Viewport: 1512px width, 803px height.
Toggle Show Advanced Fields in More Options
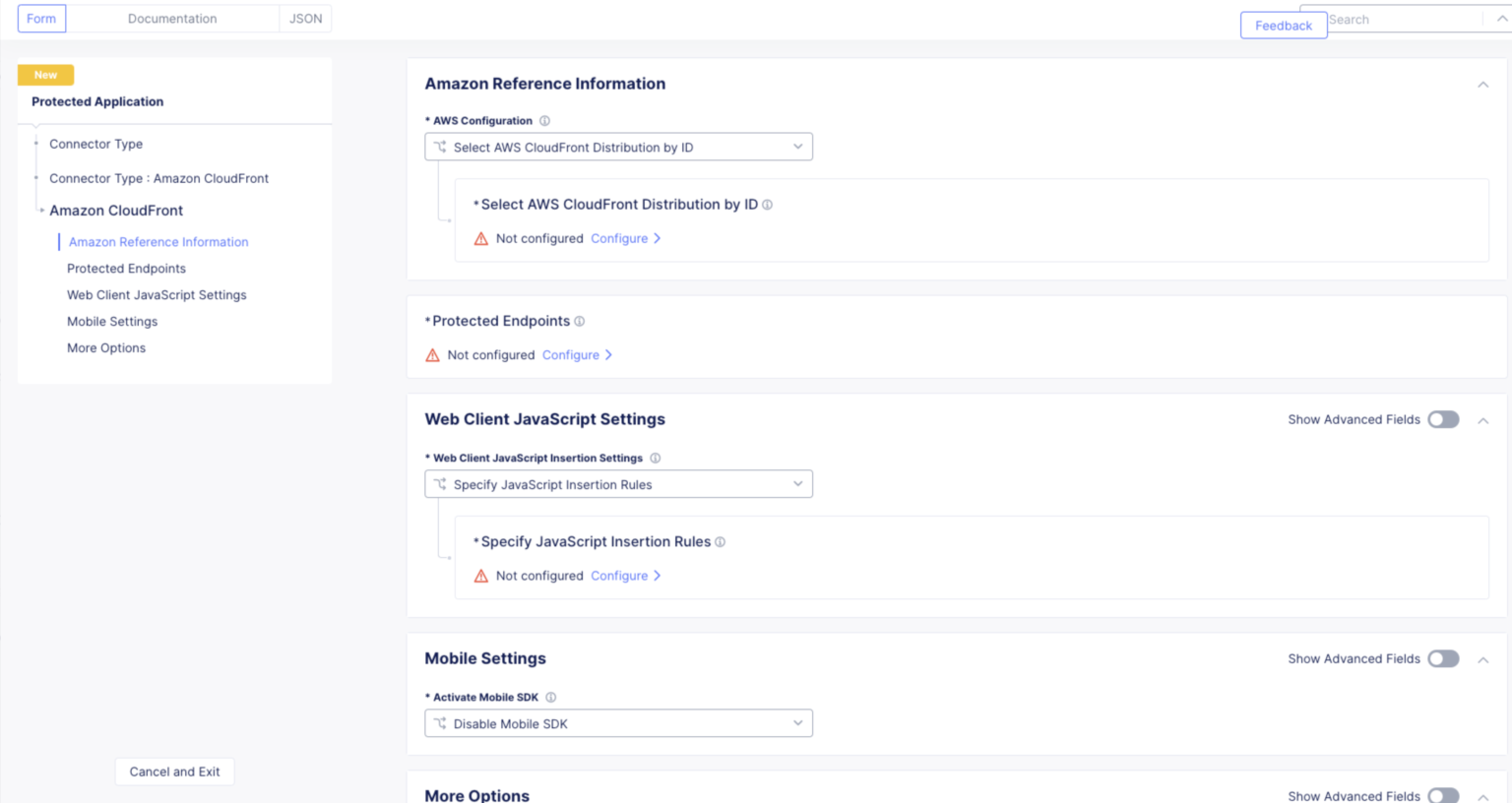1443,795
